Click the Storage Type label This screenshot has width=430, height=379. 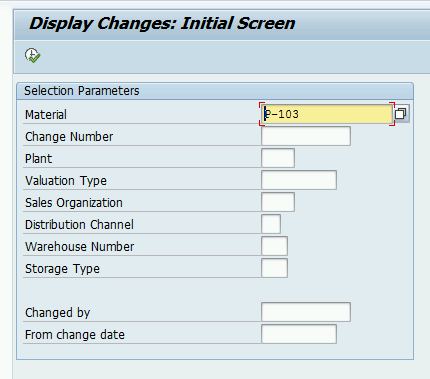tap(62, 269)
